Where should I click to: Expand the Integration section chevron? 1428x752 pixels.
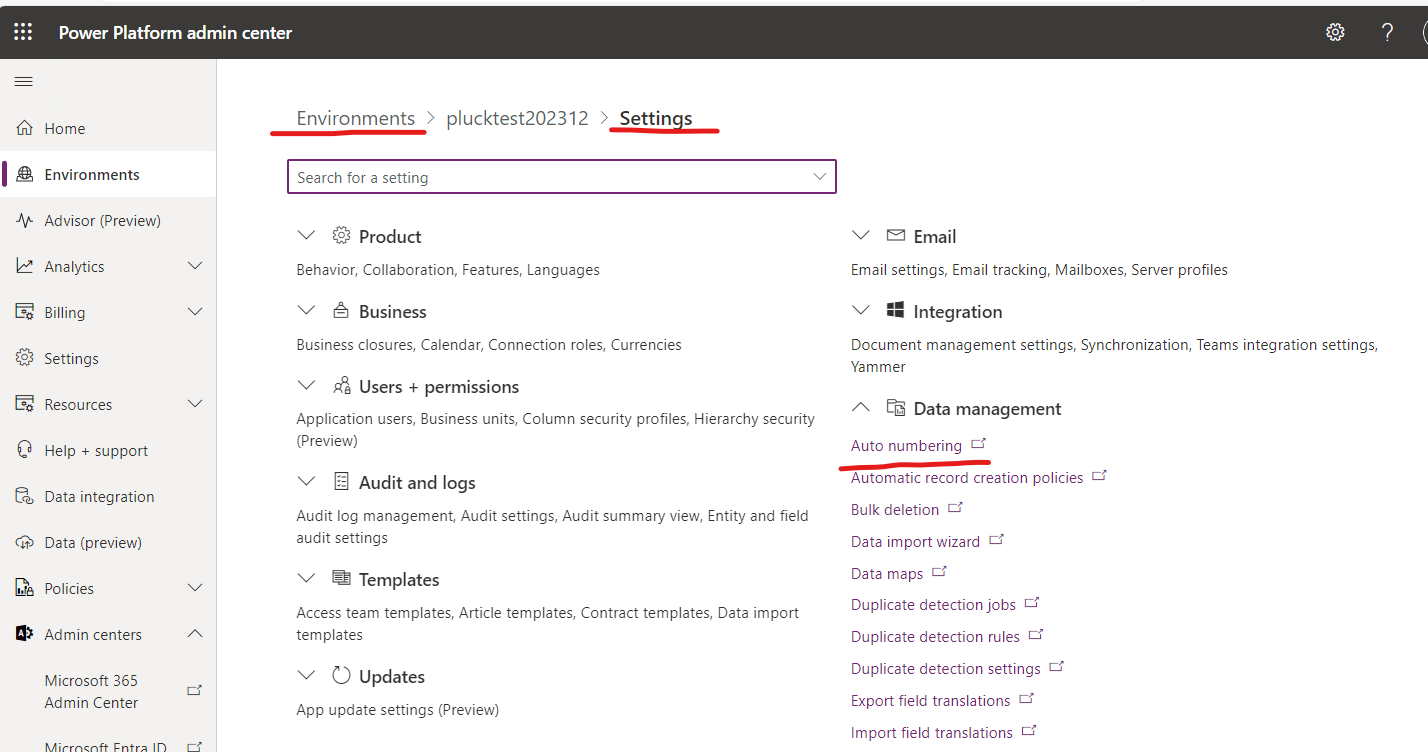point(860,311)
